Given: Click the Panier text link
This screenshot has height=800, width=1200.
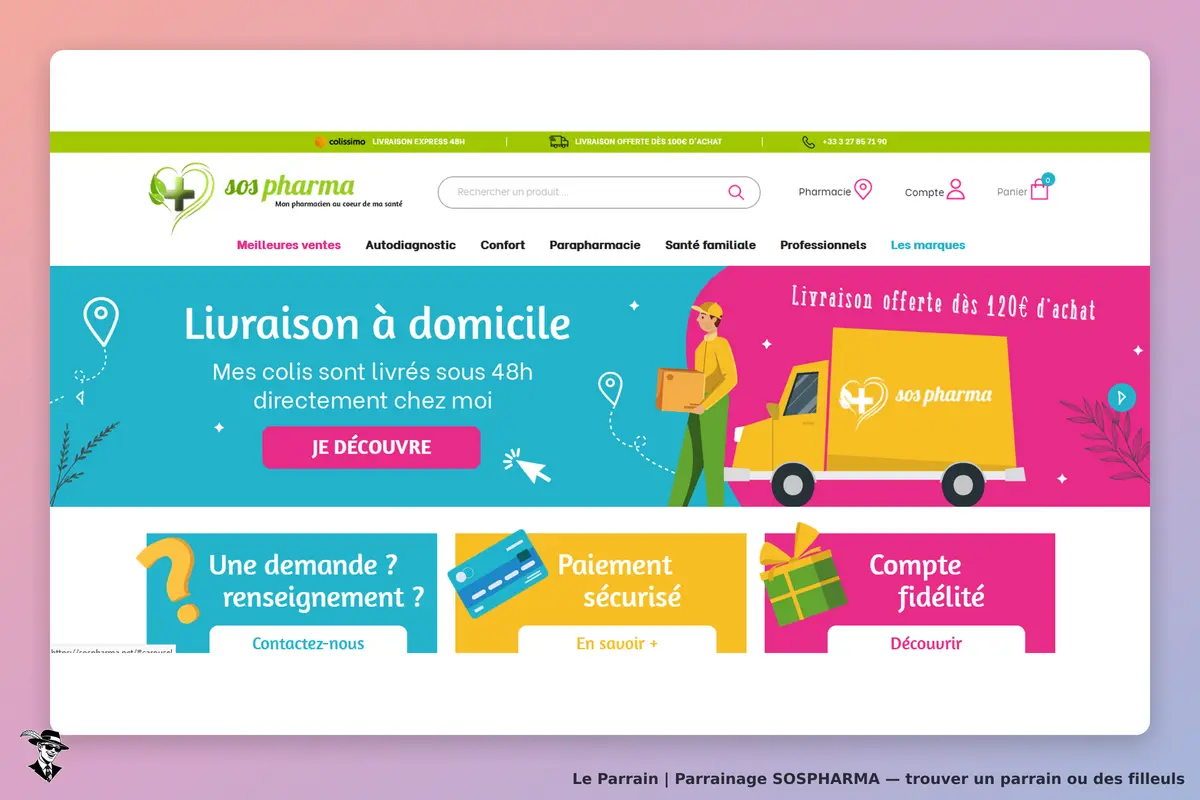Looking at the screenshot, I should coord(1012,192).
